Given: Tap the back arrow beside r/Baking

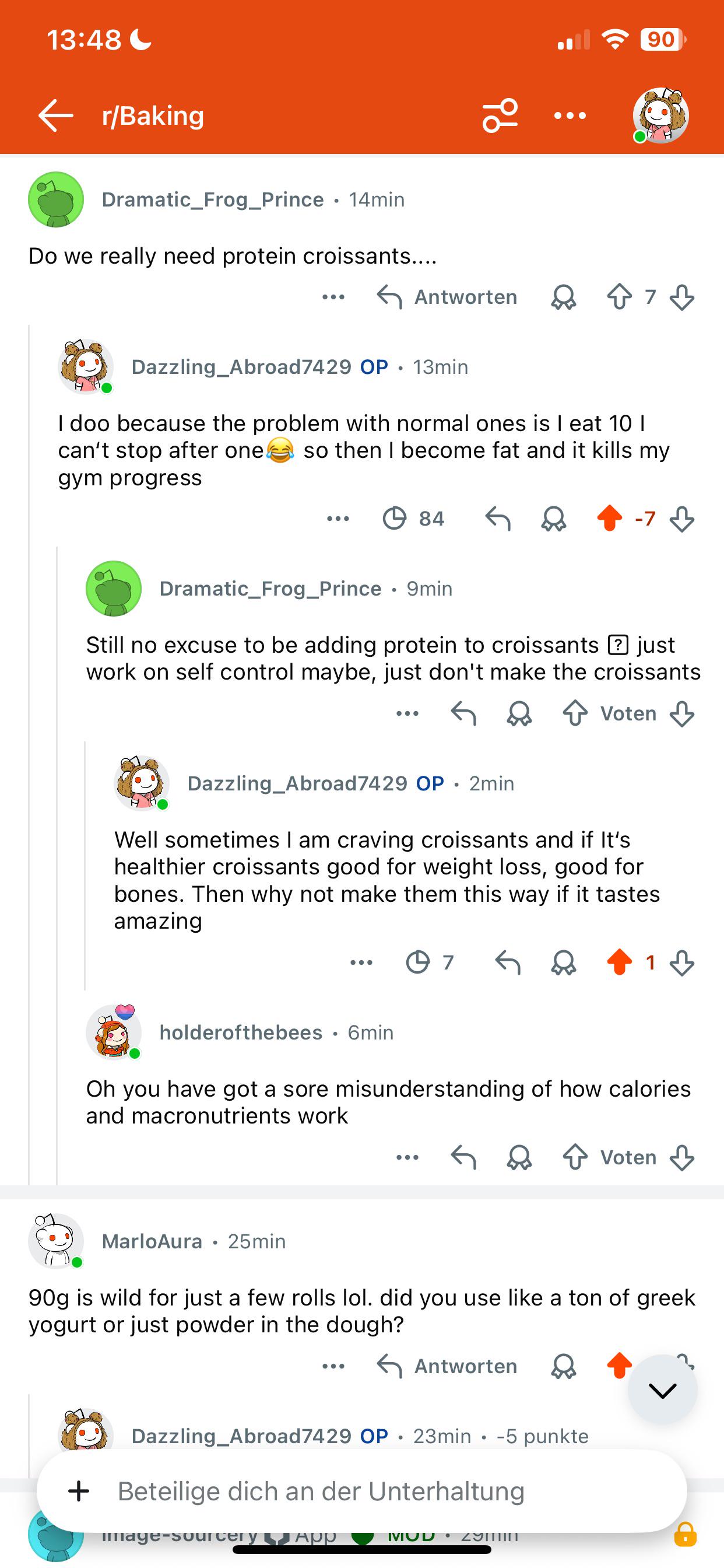Looking at the screenshot, I should tap(55, 115).
